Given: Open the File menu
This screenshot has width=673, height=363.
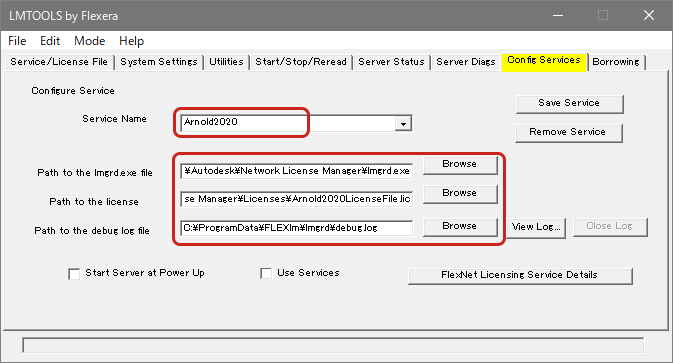Looking at the screenshot, I should [17, 41].
